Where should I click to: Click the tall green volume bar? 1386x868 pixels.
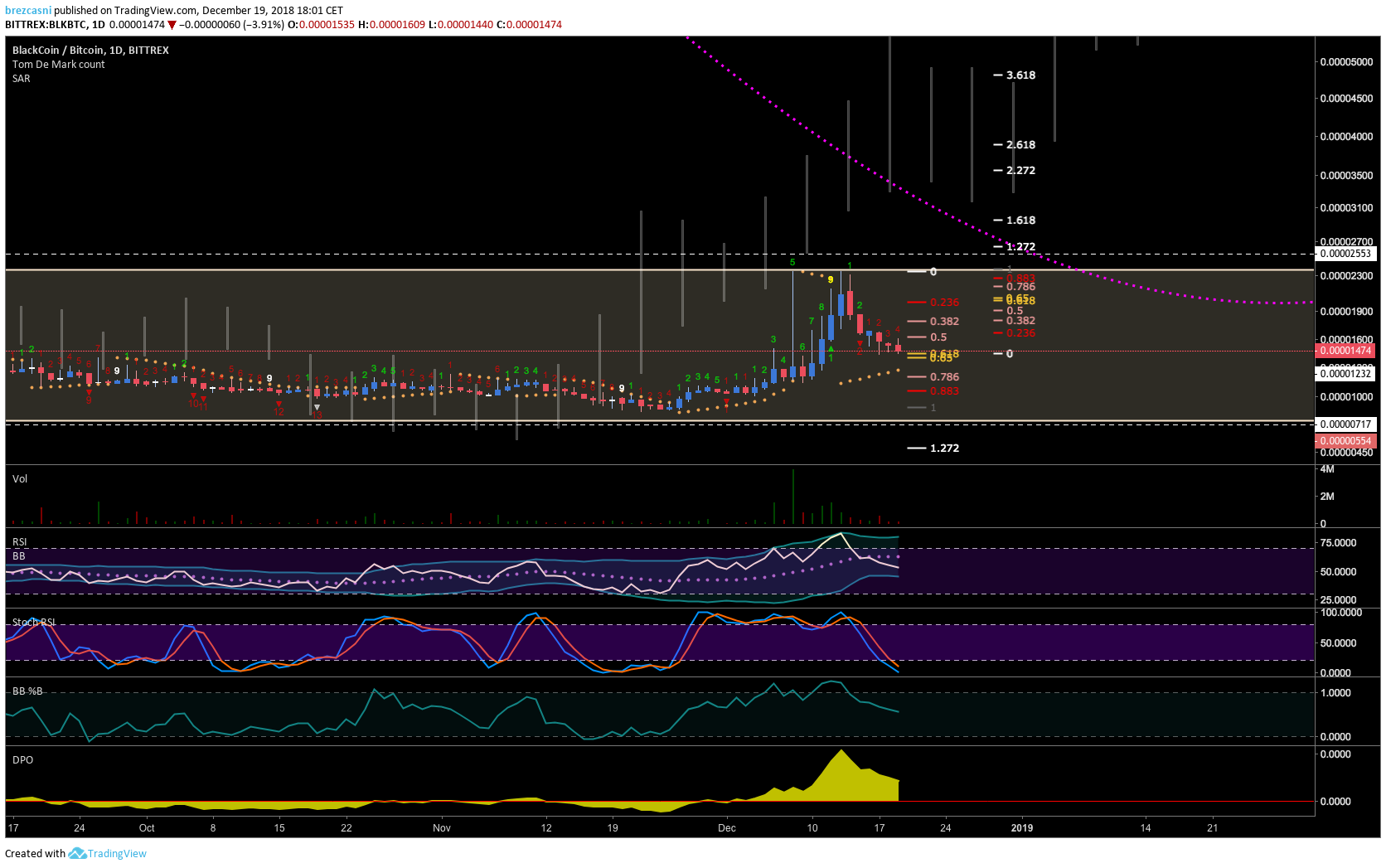pyautogui.click(x=793, y=497)
